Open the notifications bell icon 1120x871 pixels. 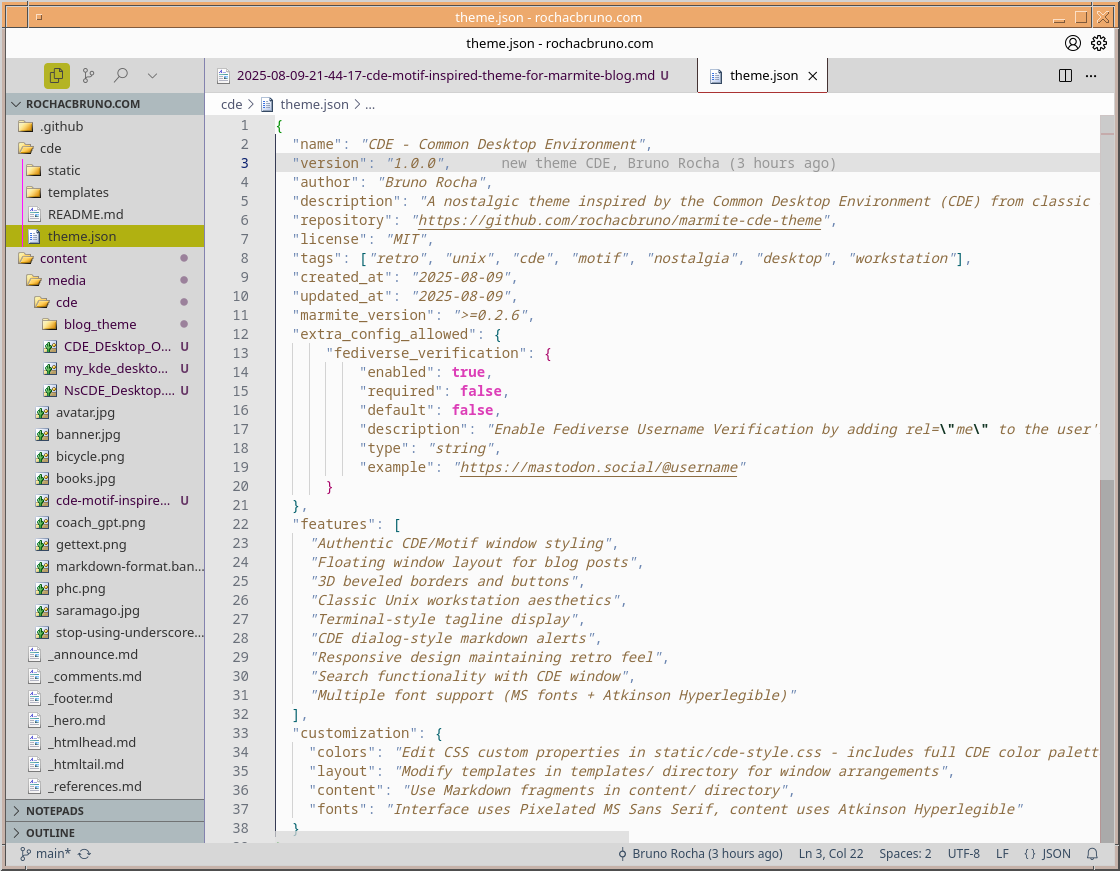point(1092,854)
